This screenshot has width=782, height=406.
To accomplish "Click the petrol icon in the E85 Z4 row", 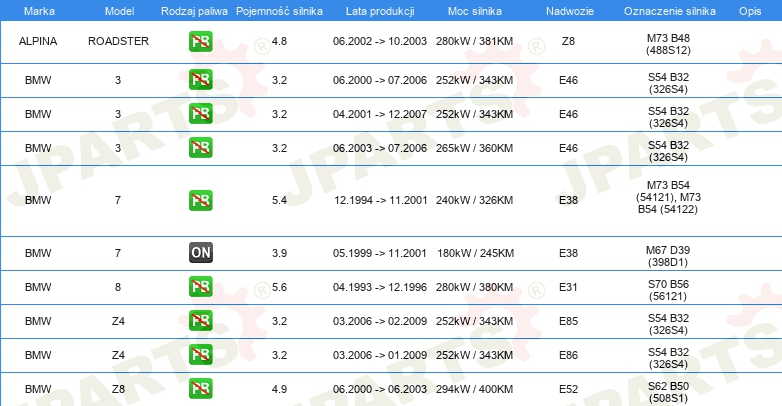I will click(x=200, y=321).
